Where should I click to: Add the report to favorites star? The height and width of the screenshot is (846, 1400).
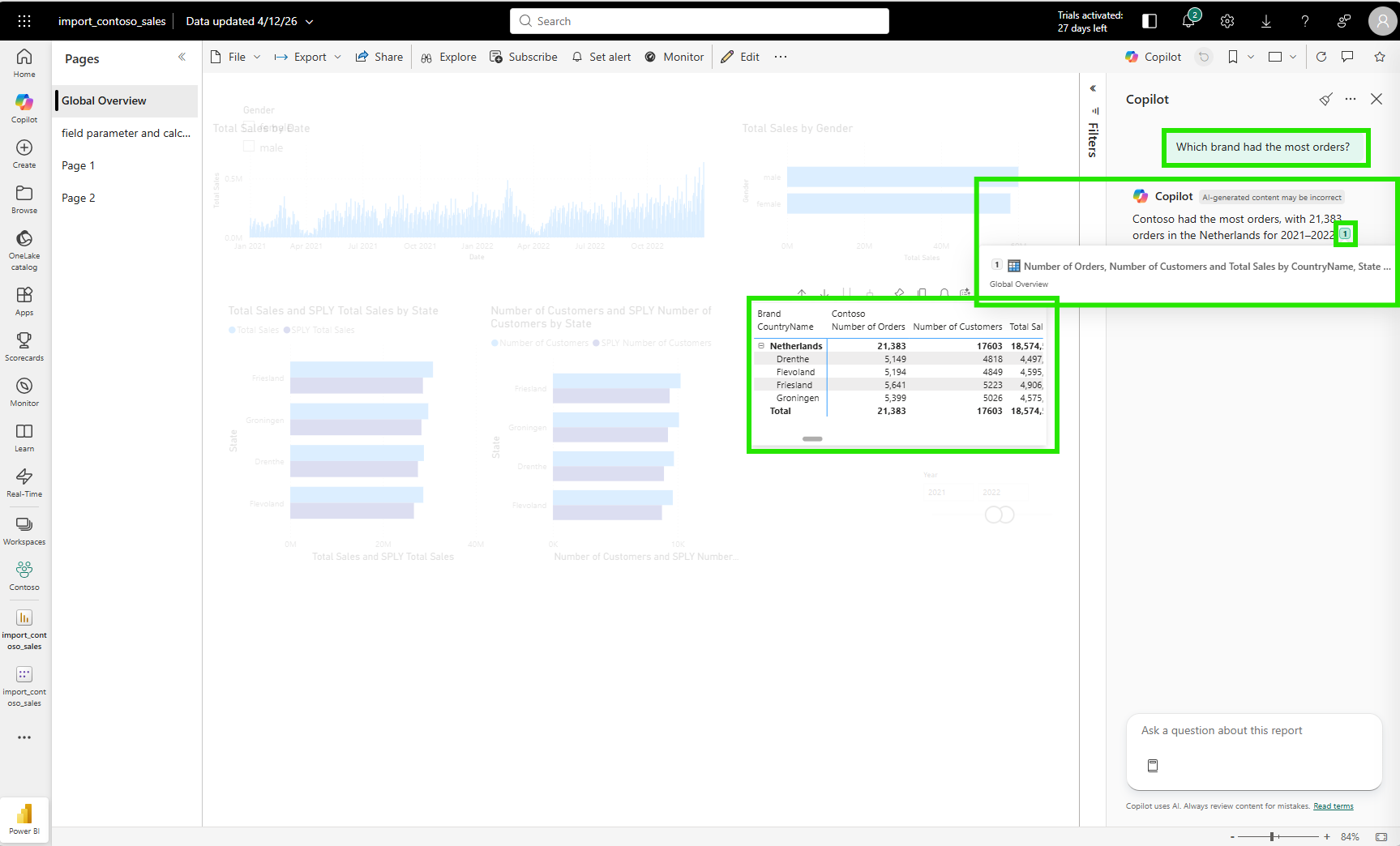coord(1380,57)
